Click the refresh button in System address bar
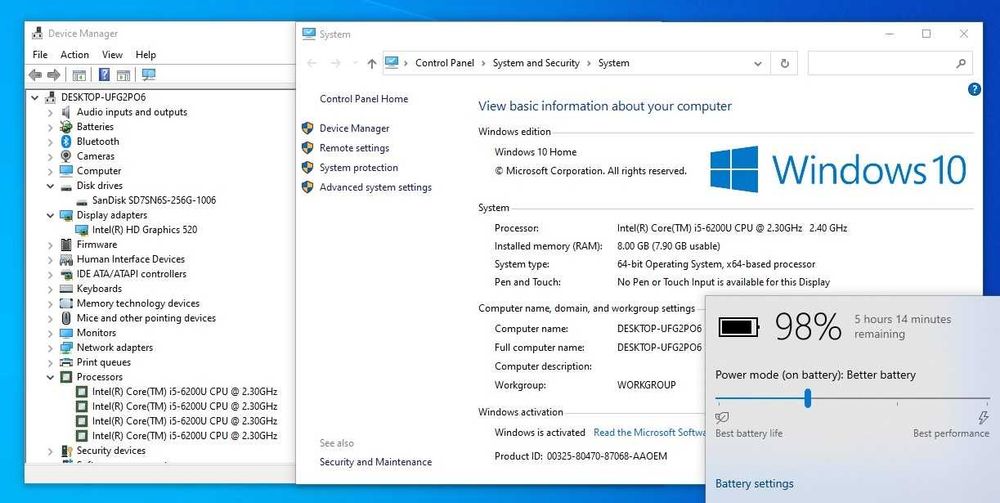Viewport: 1000px width, 503px height. coord(784,64)
